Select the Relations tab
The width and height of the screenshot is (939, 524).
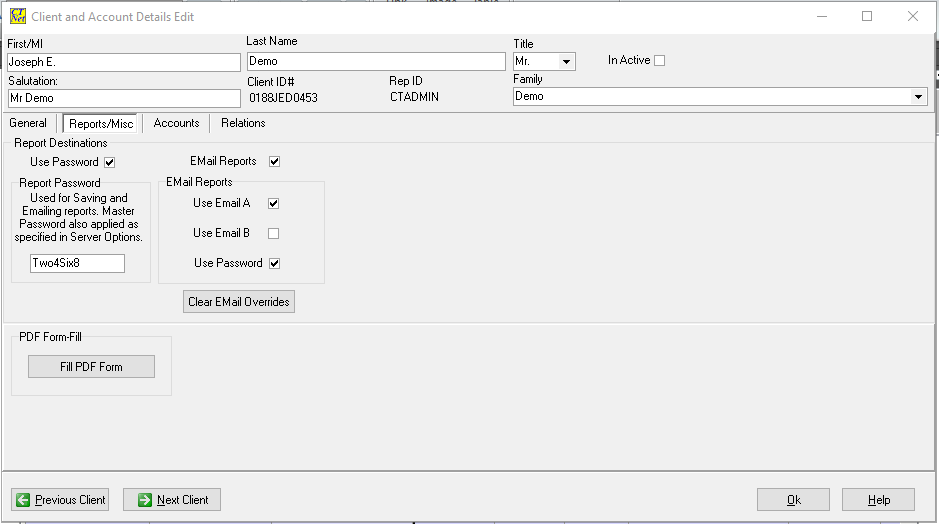243,123
